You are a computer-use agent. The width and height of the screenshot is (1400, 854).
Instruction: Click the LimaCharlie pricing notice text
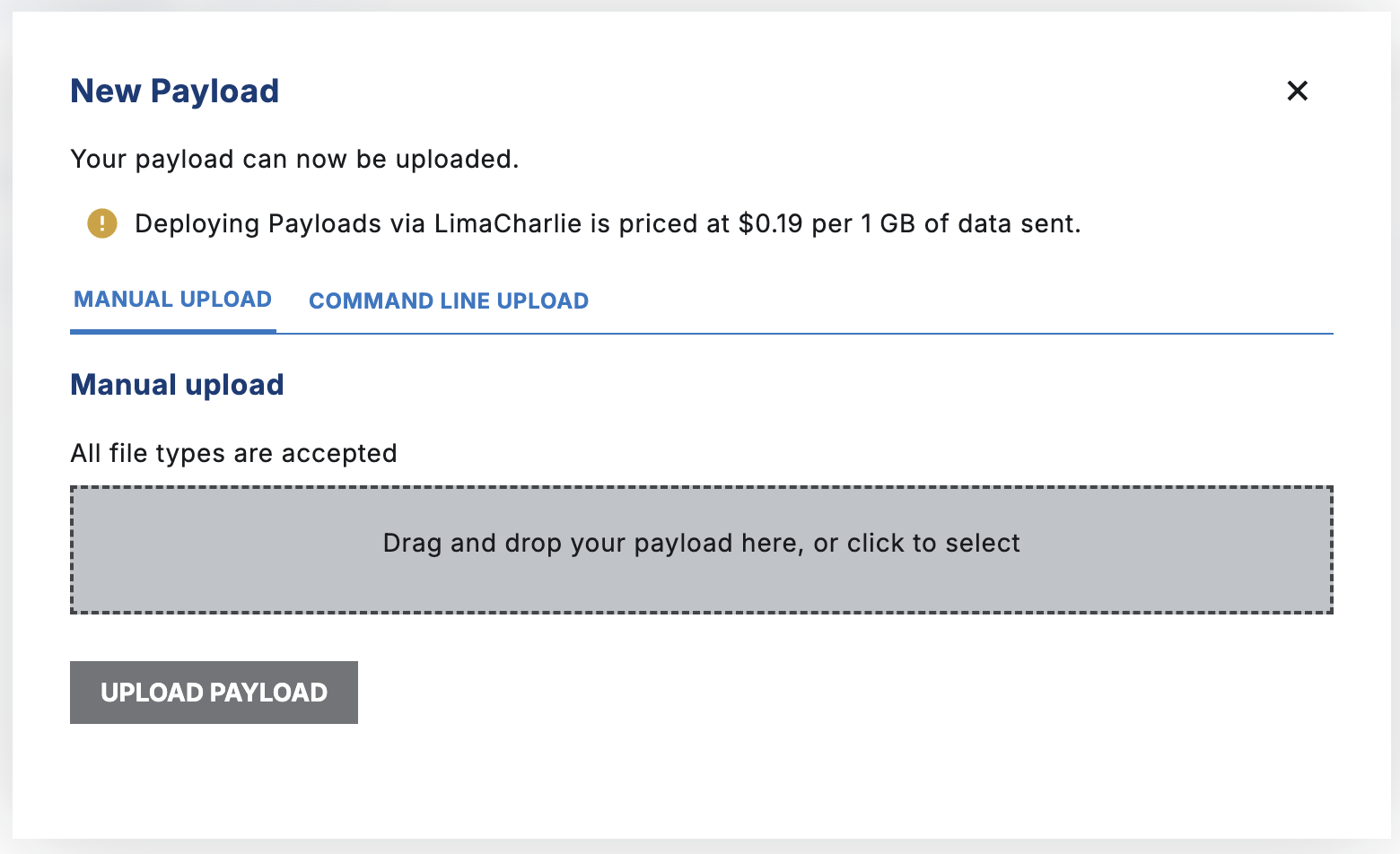tap(607, 223)
